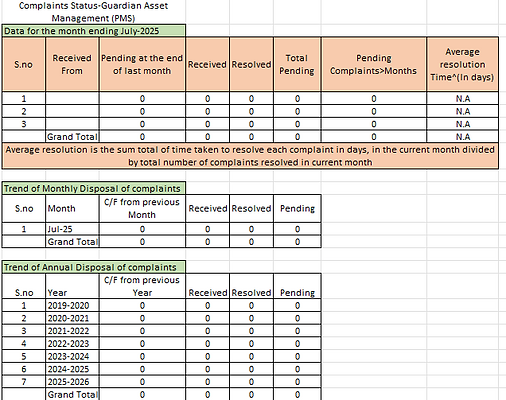Viewport: 506px width, 400px height.
Task: Select the 'Pending' header in the monthly trend table
Action: click(297, 208)
